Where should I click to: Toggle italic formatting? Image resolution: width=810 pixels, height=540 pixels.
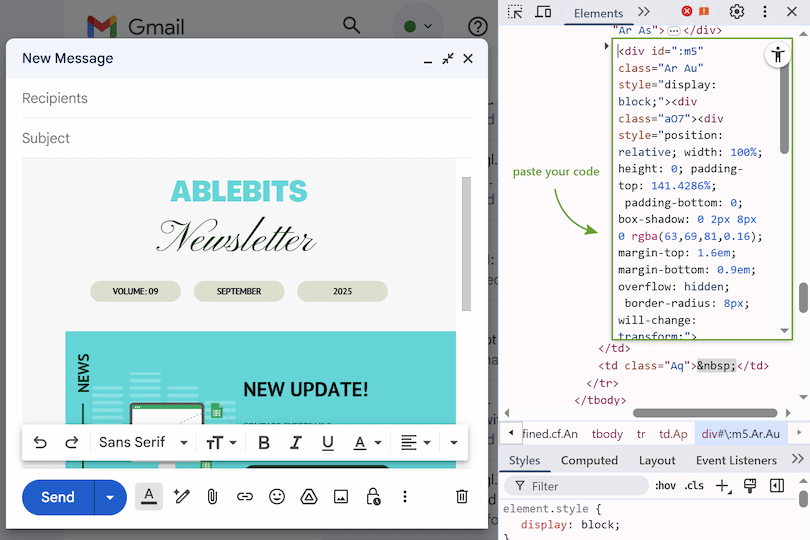tap(296, 442)
